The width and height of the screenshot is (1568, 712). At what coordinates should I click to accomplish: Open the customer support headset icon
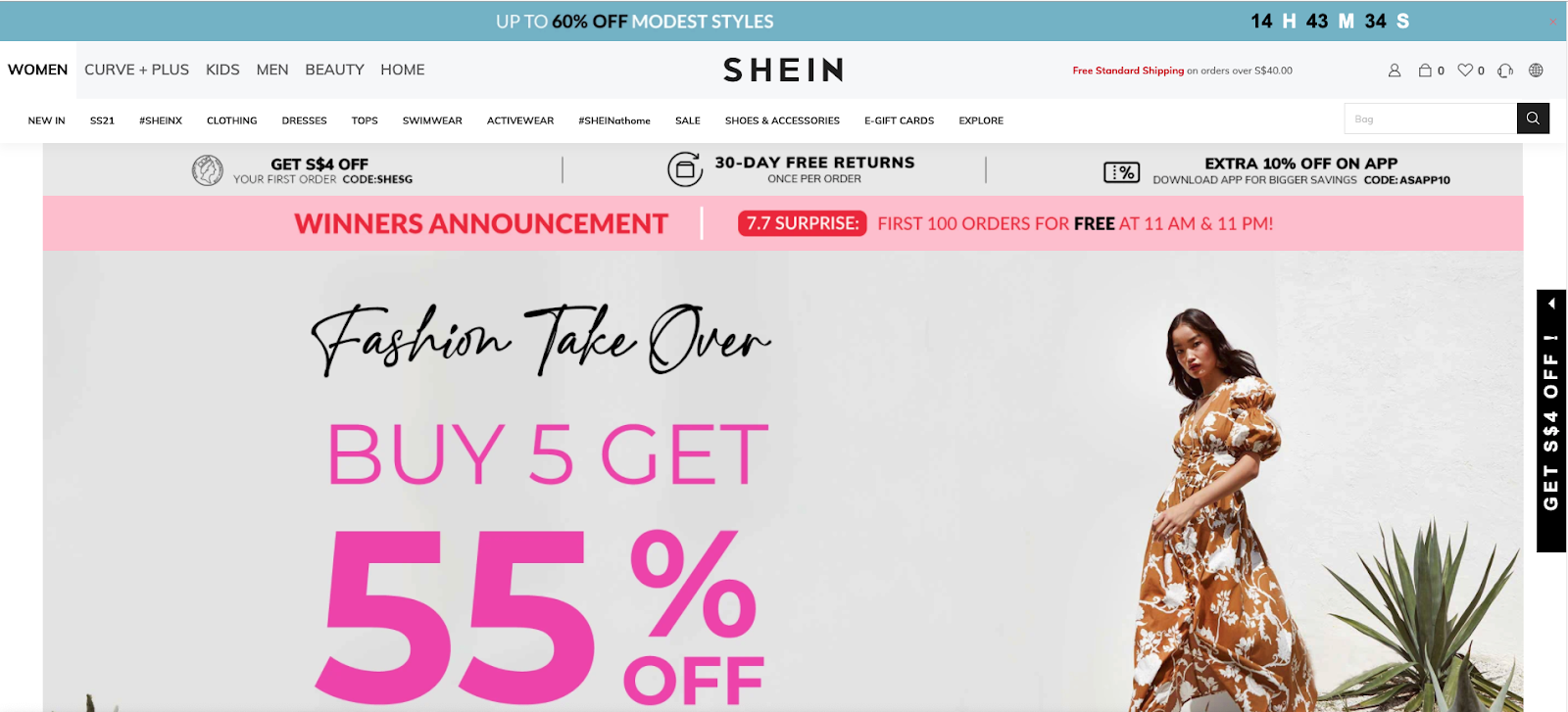pyautogui.click(x=1505, y=71)
